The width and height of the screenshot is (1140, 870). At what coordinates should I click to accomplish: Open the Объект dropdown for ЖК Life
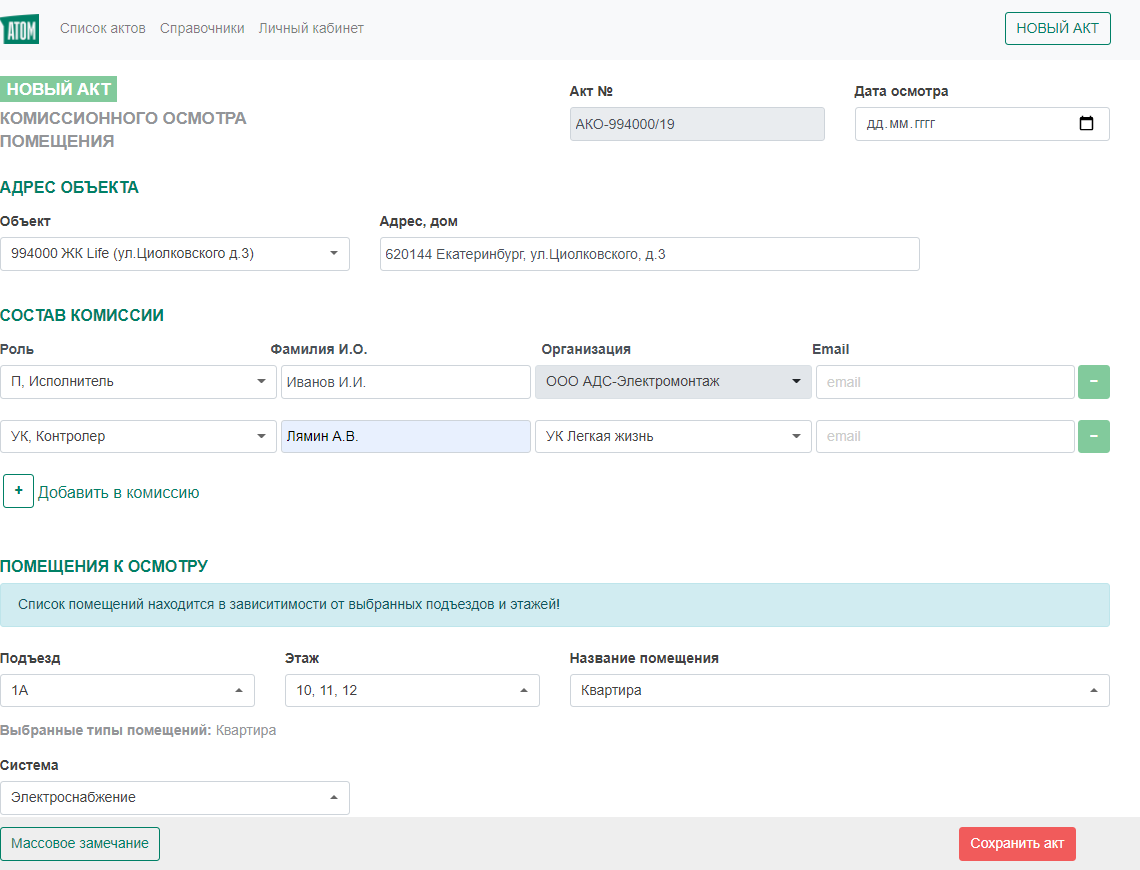click(x=175, y=254)
